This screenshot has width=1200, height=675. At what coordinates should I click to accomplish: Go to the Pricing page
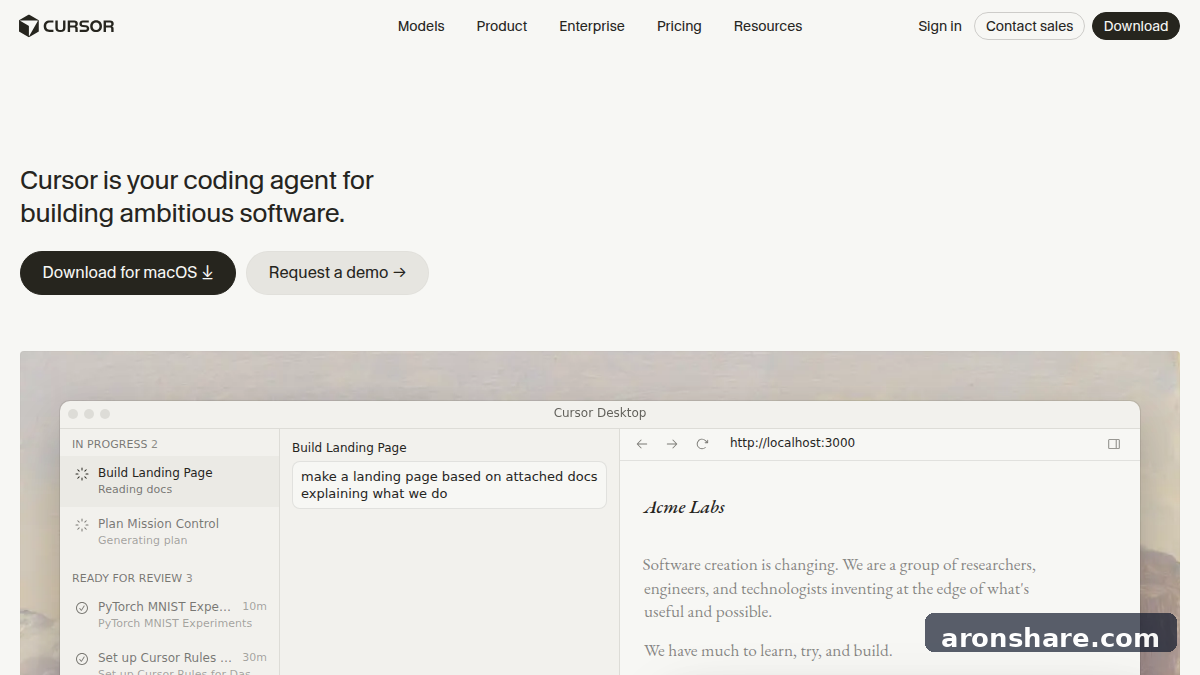pos(679,26)
